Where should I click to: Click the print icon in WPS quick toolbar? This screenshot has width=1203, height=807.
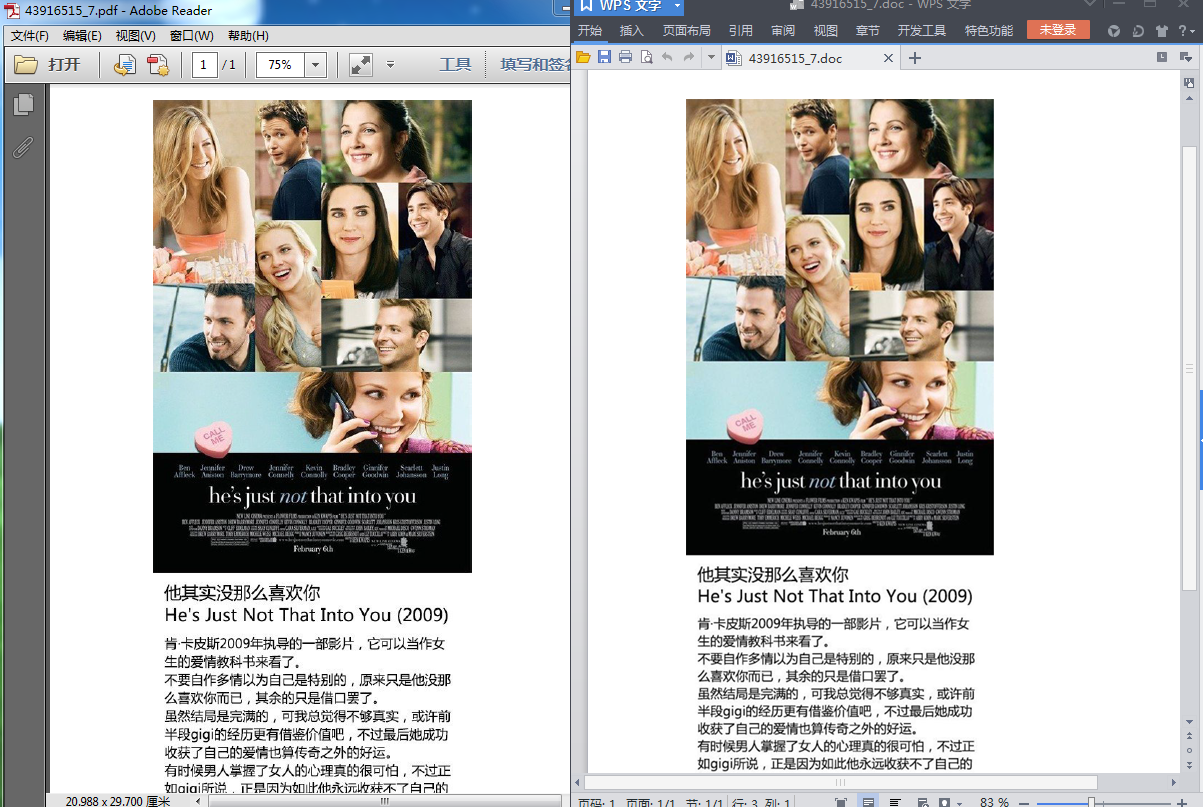click(625, 58)
